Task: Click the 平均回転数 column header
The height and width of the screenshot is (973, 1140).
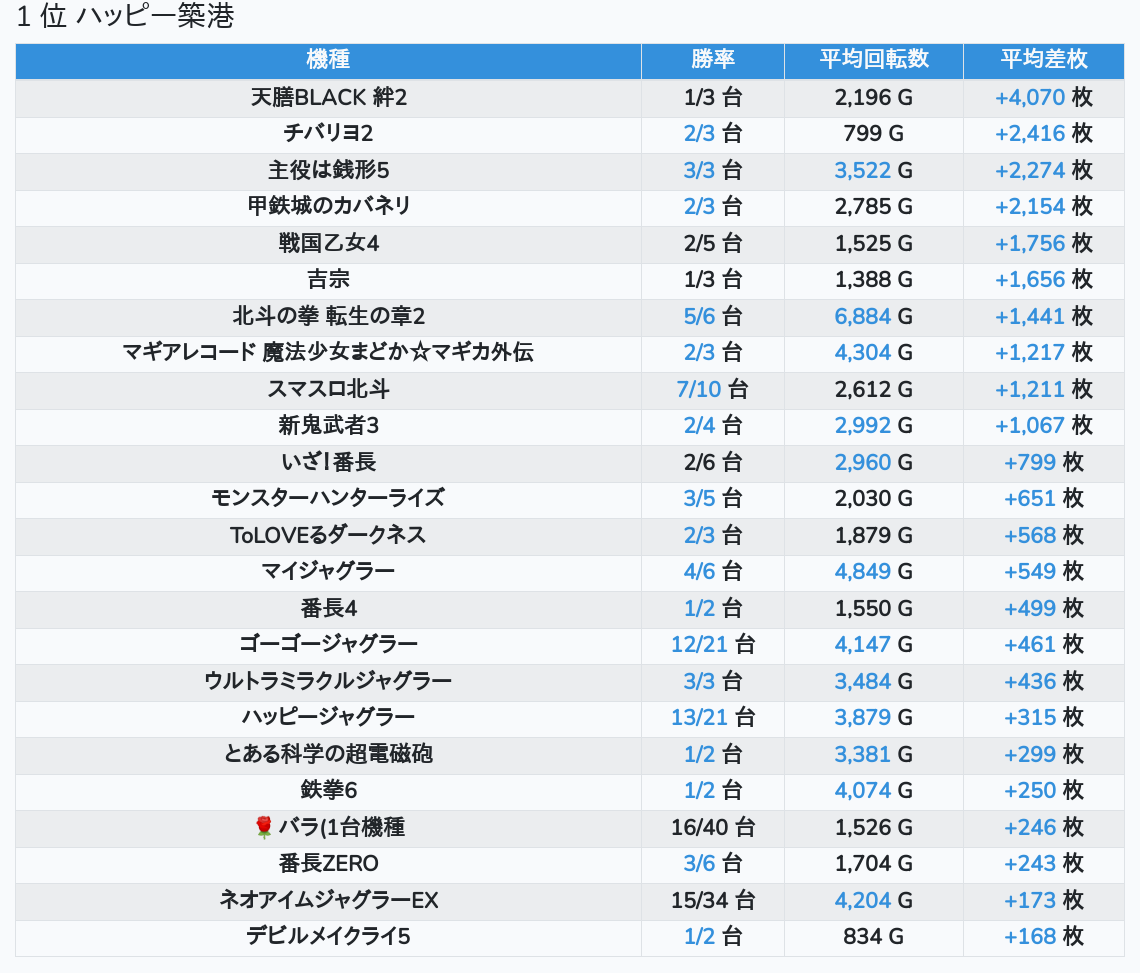Action: coord(873,59)
